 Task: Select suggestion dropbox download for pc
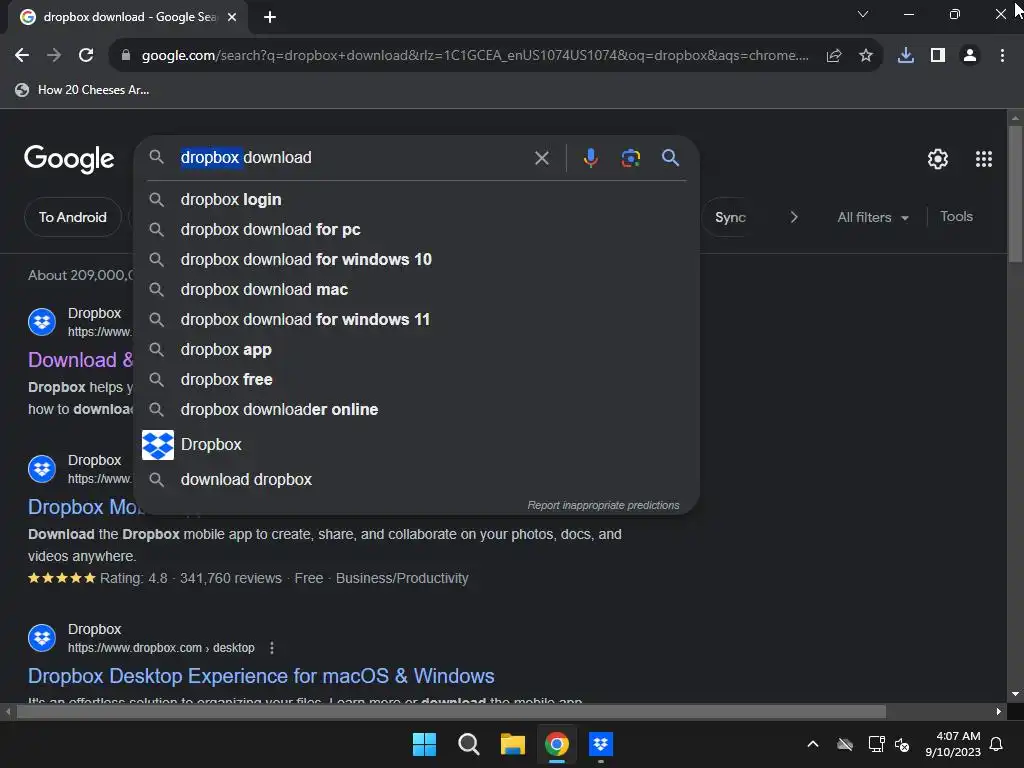(417, 230)
